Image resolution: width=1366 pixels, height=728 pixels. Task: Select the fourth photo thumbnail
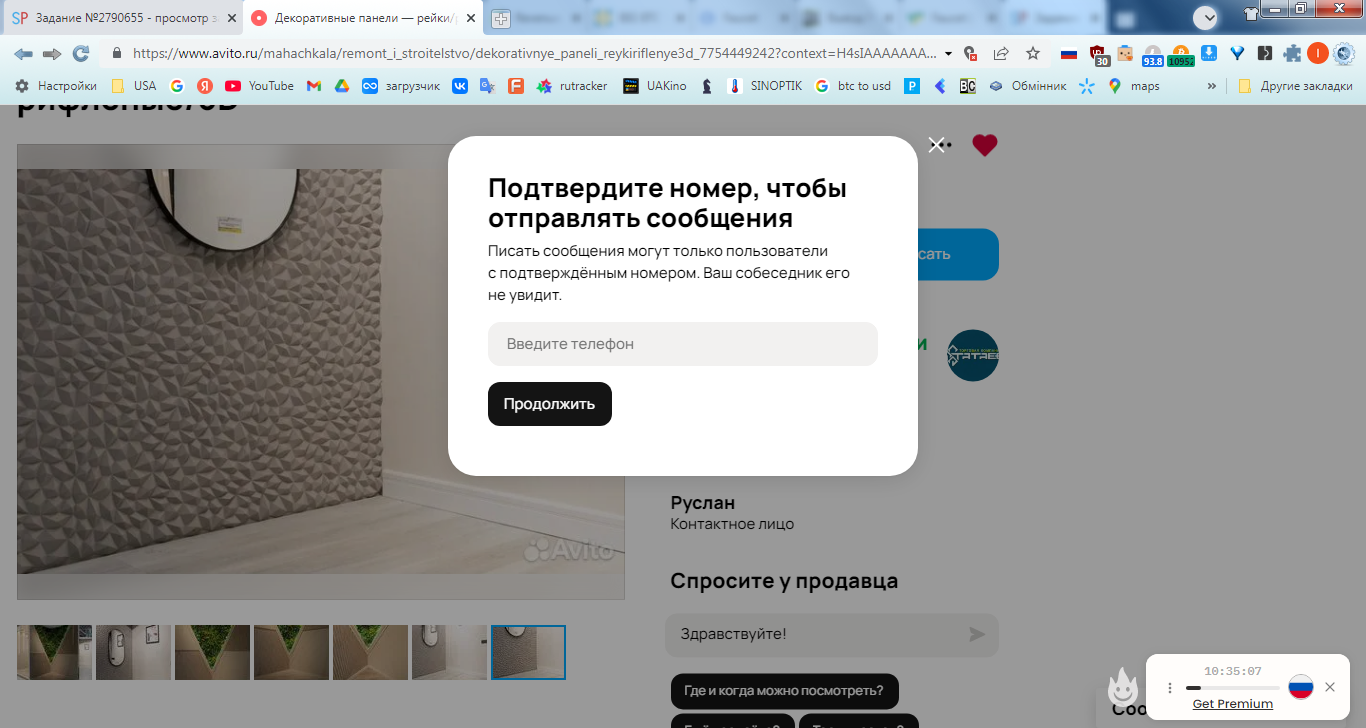click(x=291, y=653)
